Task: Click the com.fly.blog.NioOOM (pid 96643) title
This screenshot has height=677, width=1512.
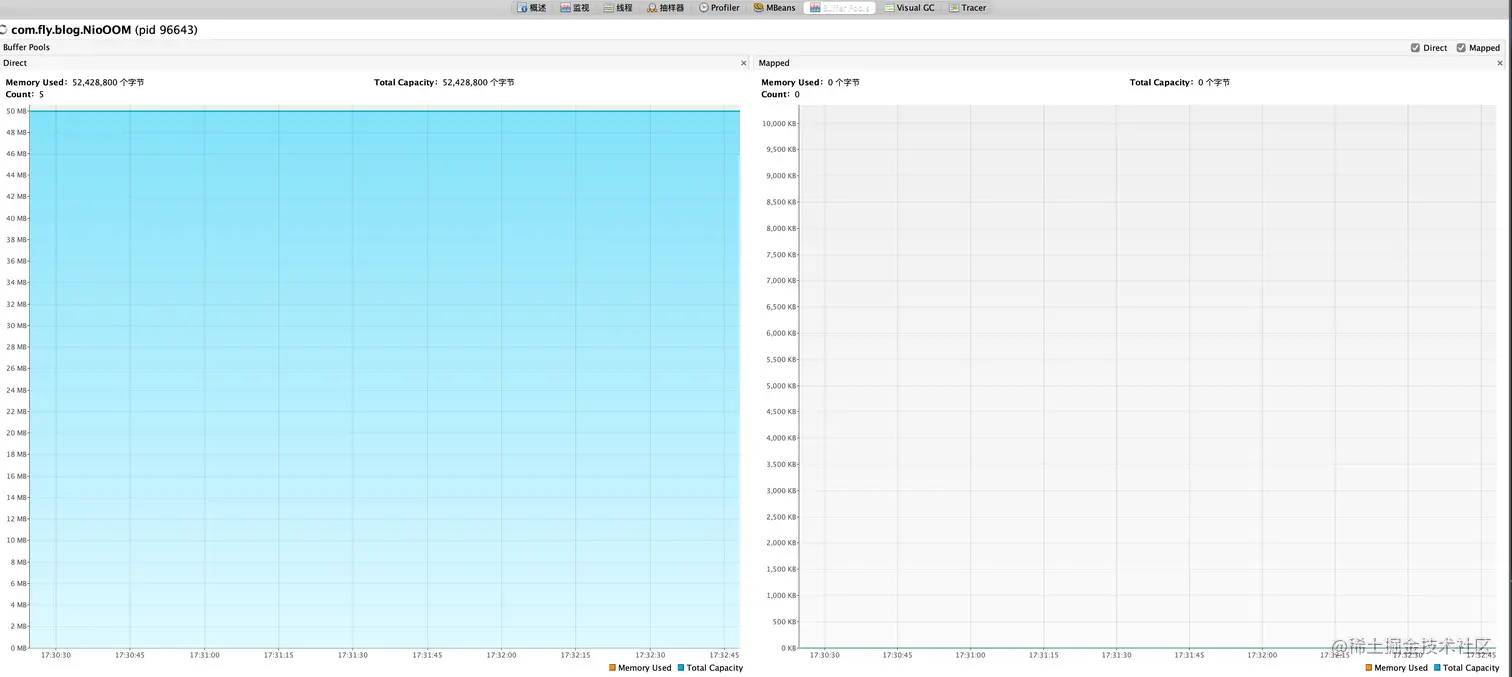Action: (x=104, y=30)
